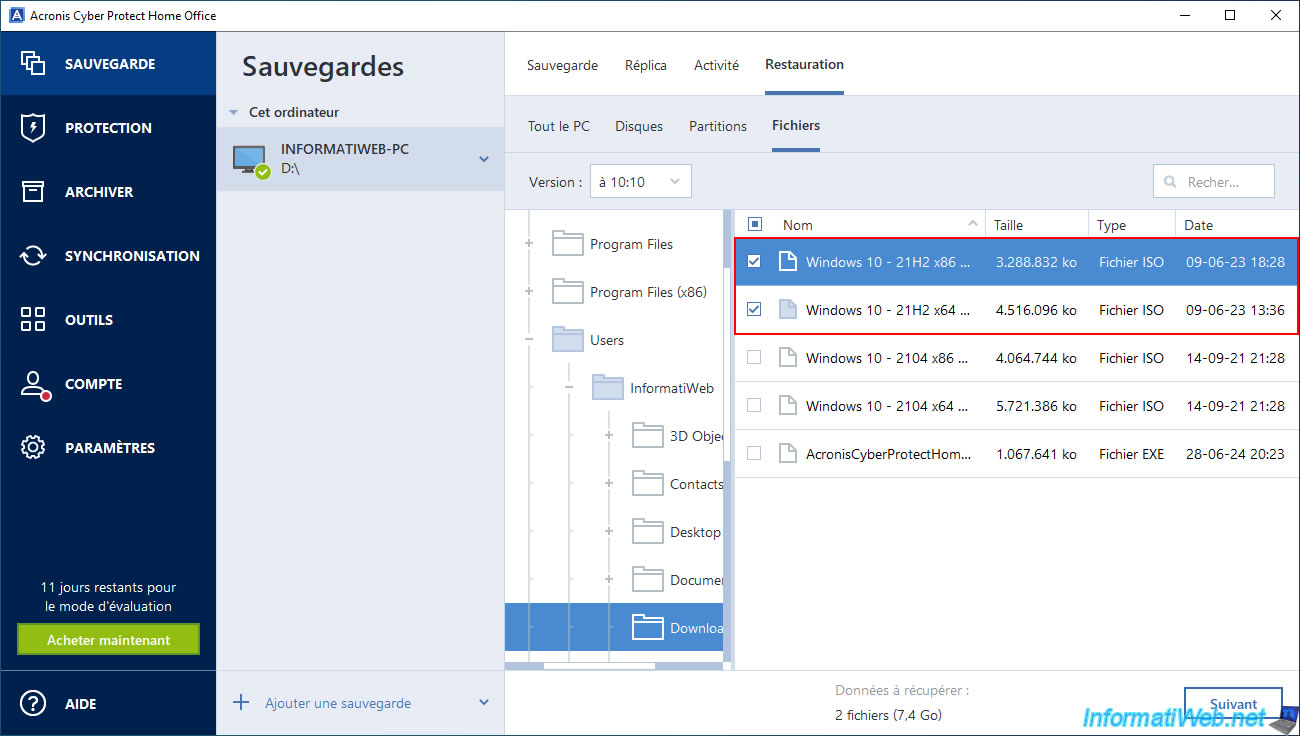Expand the Program Files tree node

[529, 243]
